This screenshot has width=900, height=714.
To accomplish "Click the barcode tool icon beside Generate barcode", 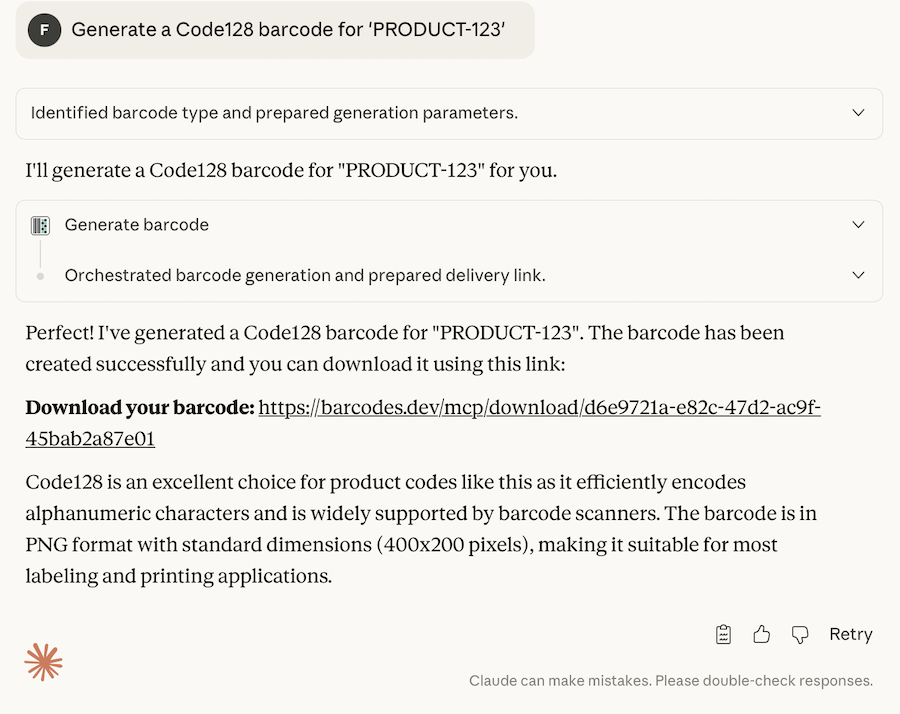I will [40, 225].
